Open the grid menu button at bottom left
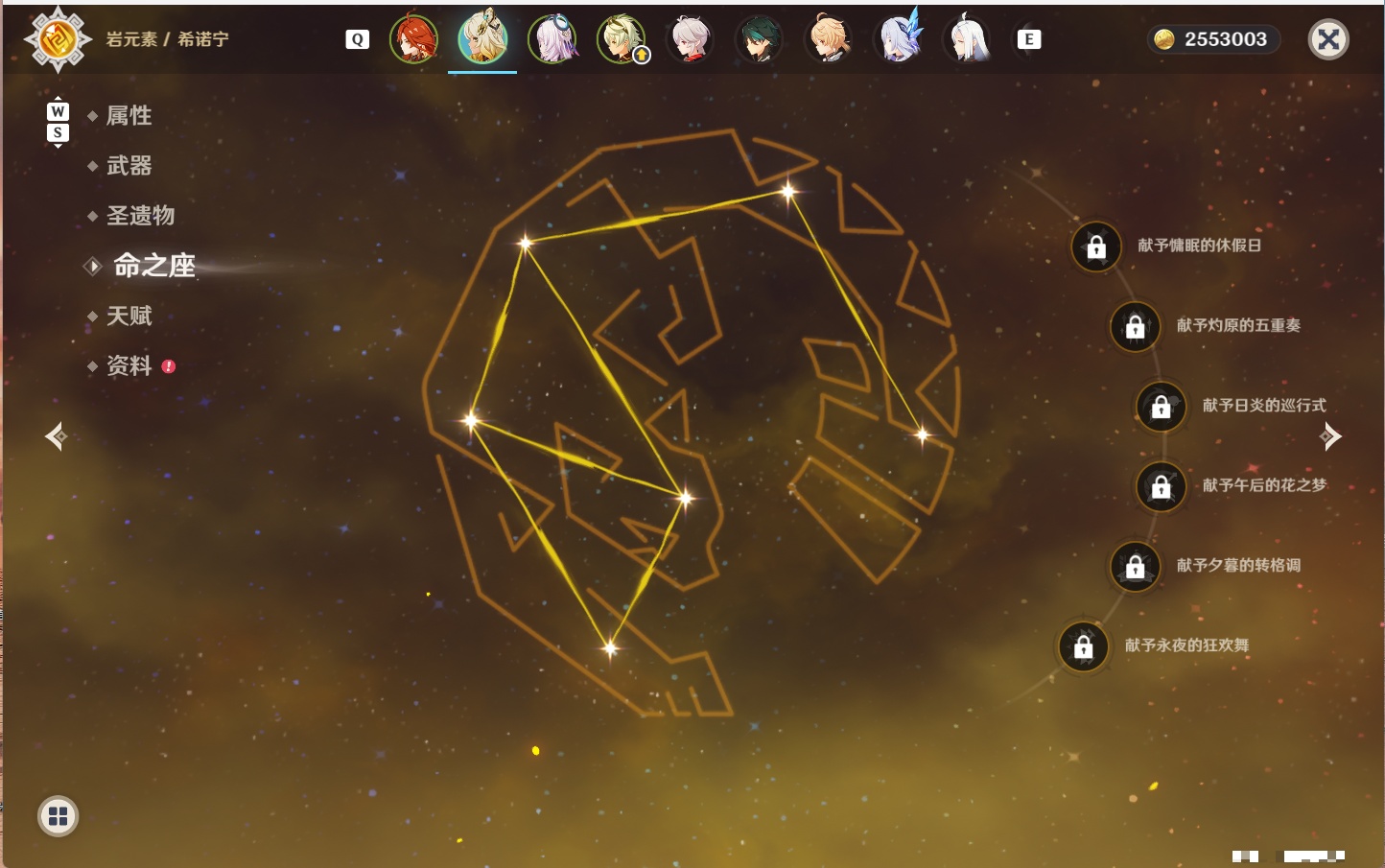 [59, 816]
